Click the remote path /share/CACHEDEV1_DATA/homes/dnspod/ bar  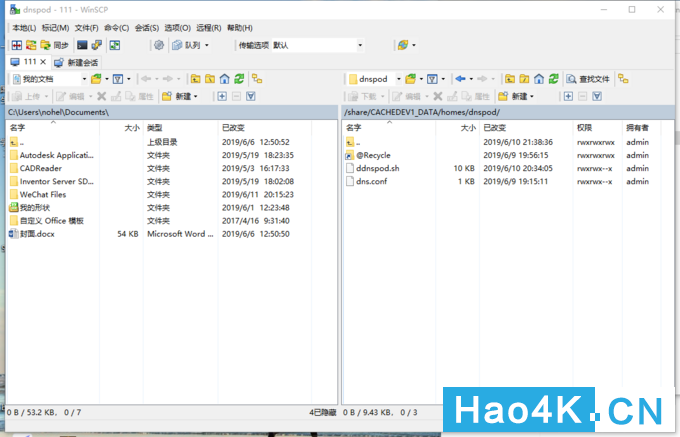pyautogui.click(x=508, y=112)
